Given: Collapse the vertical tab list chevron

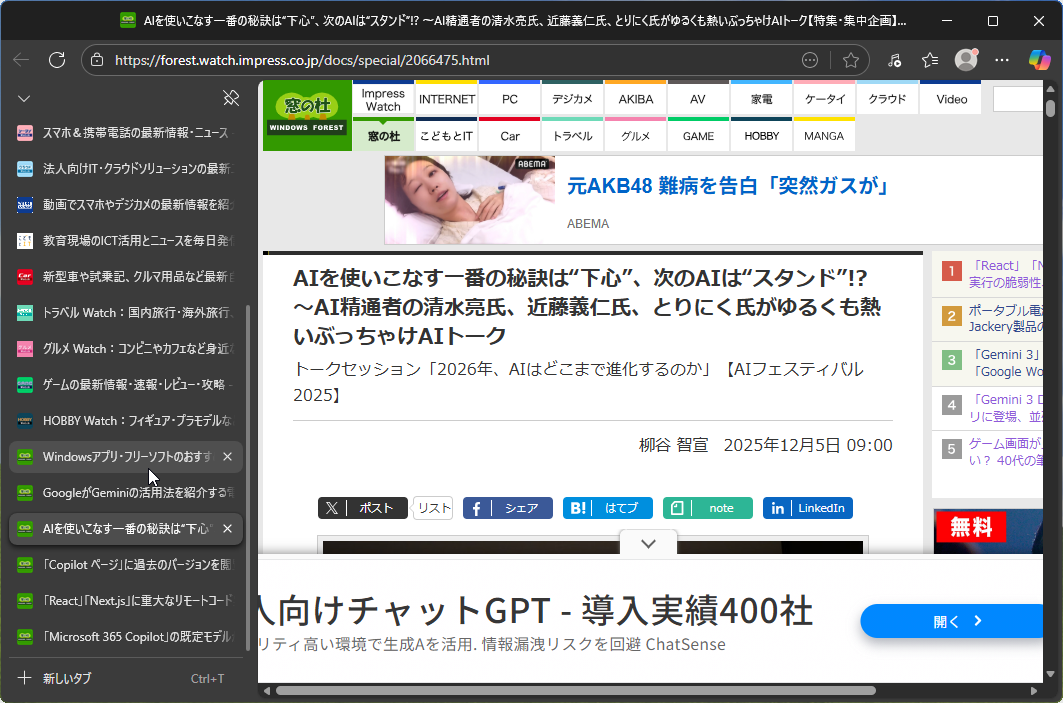Looking at the screenshot, I should (23, 98).
